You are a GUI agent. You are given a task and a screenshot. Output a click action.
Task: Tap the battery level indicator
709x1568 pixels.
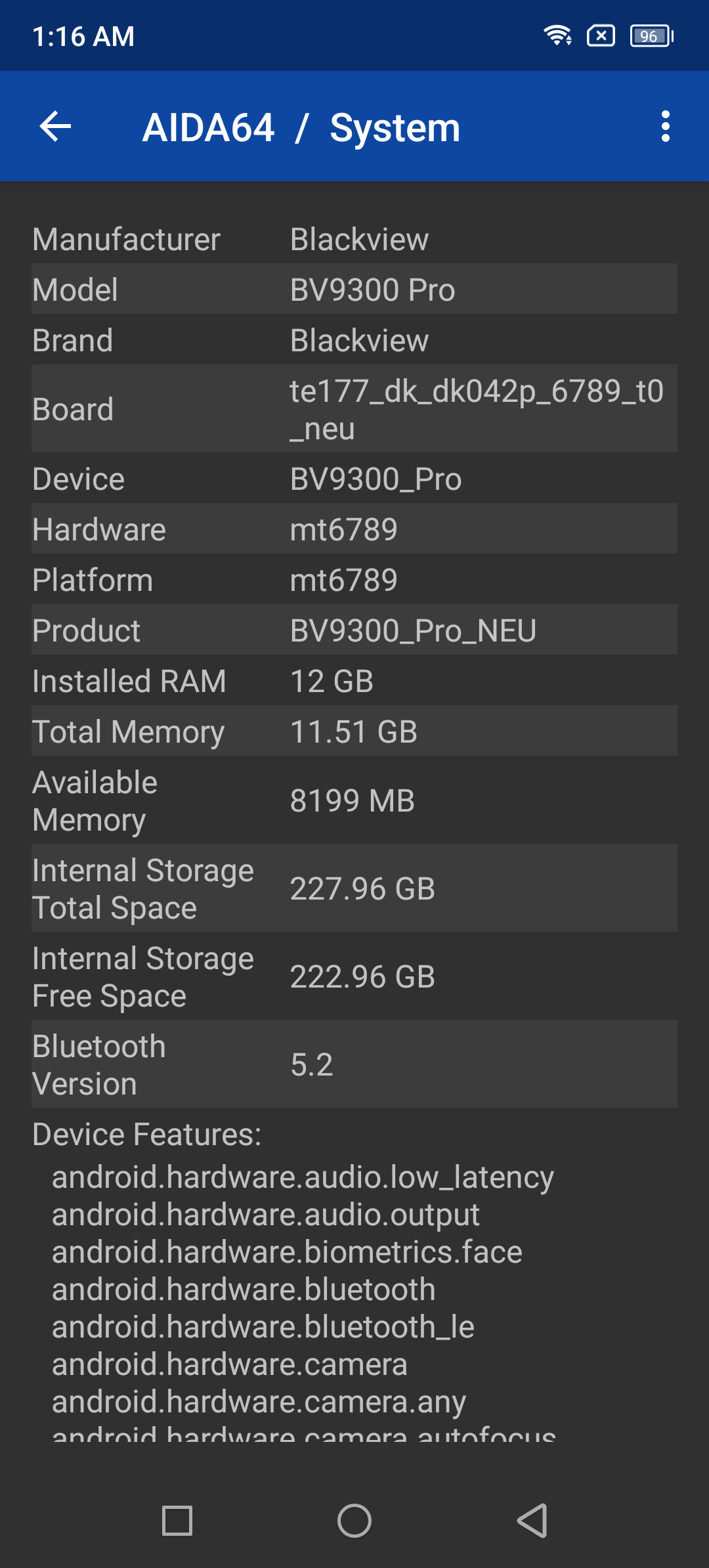pyautogui.click(x=651, y=36)
